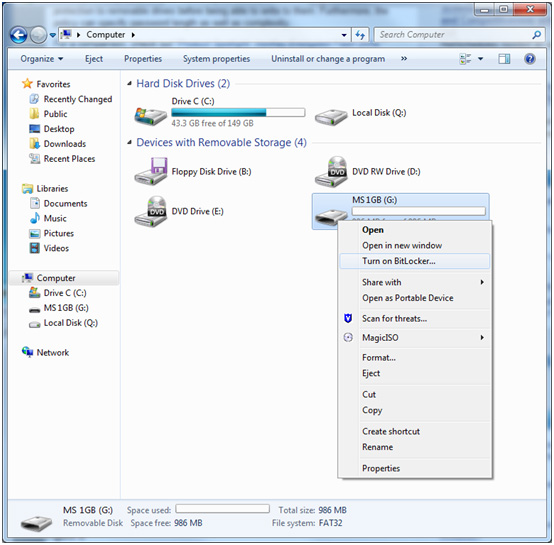The image size is (554, 545).
Task: Select Format from the context menu
Action: pyautogui.click(x=379, y=357)
